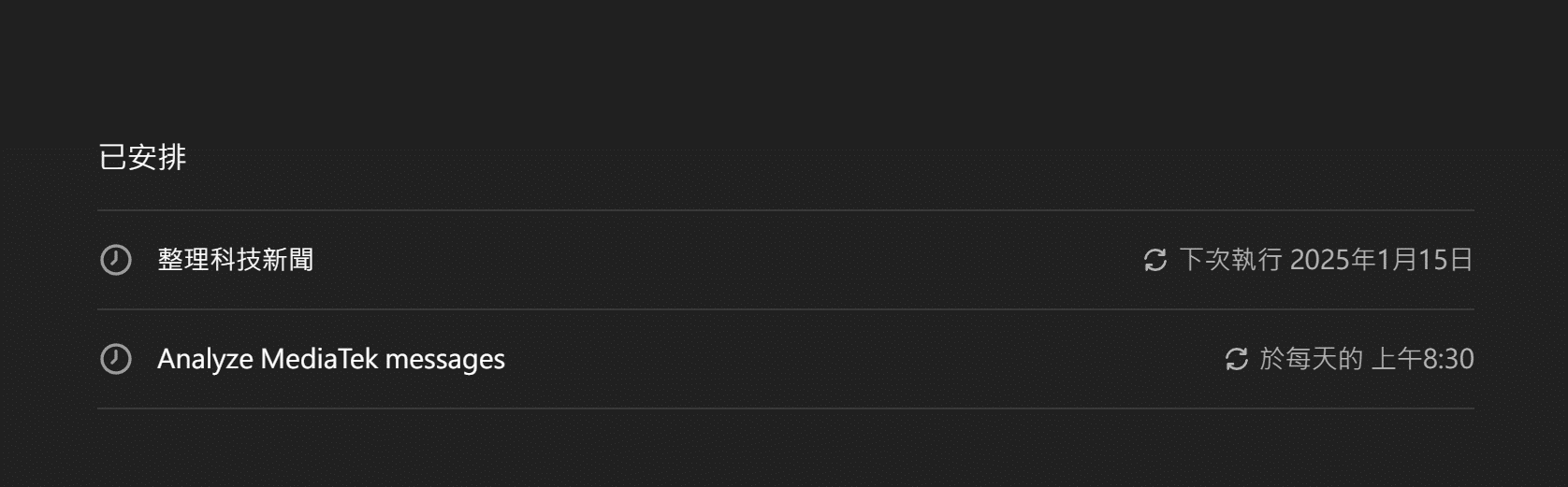Click the recurrence icon next to 於每天的
Screen dimensions: 1568x487
tap(1237, 359)
